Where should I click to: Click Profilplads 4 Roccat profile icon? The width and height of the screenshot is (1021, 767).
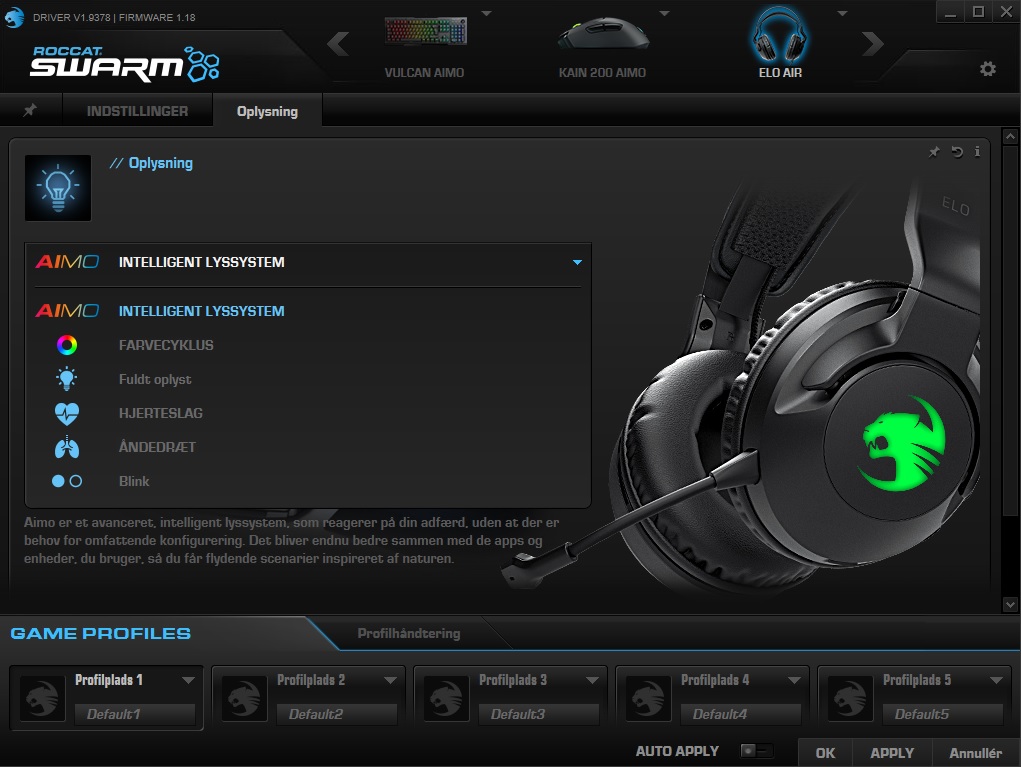point(648,698)
